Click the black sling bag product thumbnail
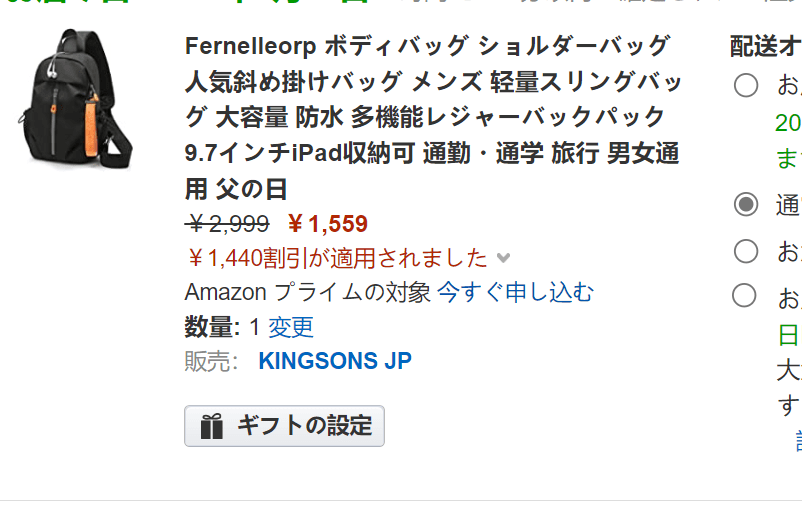Screen dimensions: 802x505 click(76, 98)
